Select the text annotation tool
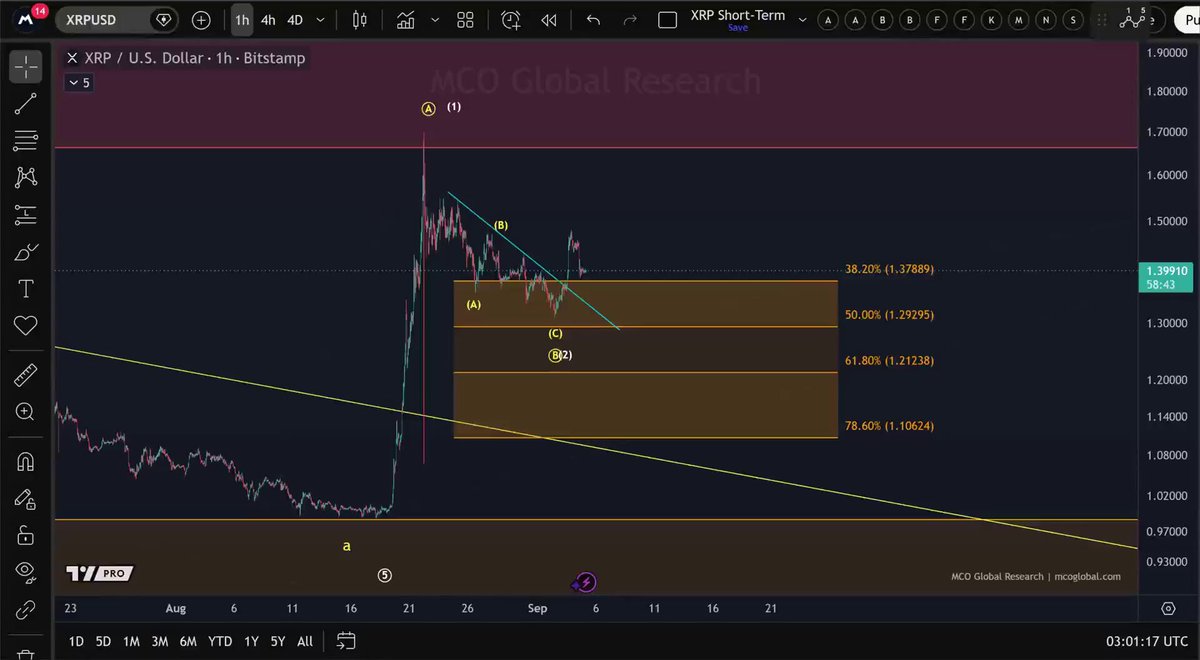 [x=26, y=289]
